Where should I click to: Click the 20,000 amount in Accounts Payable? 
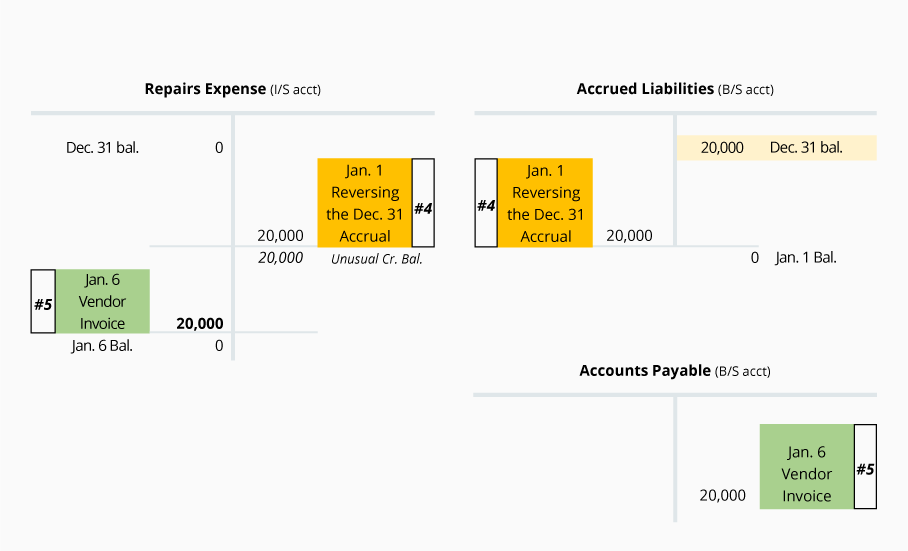click(722, 495)
